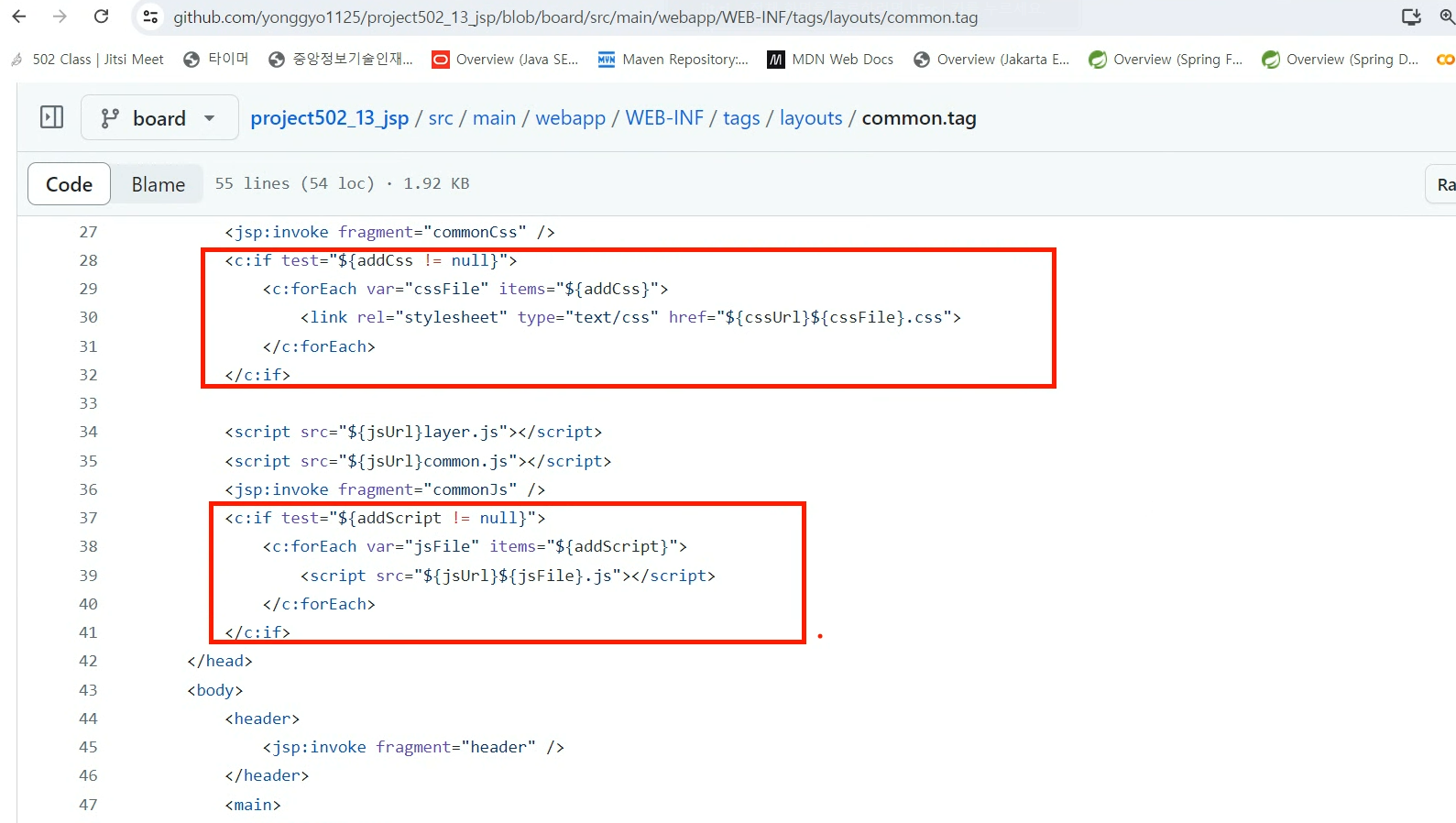
Task: Open the 중앙정보기술인재 bookmark
Action: tap(341, 60)
